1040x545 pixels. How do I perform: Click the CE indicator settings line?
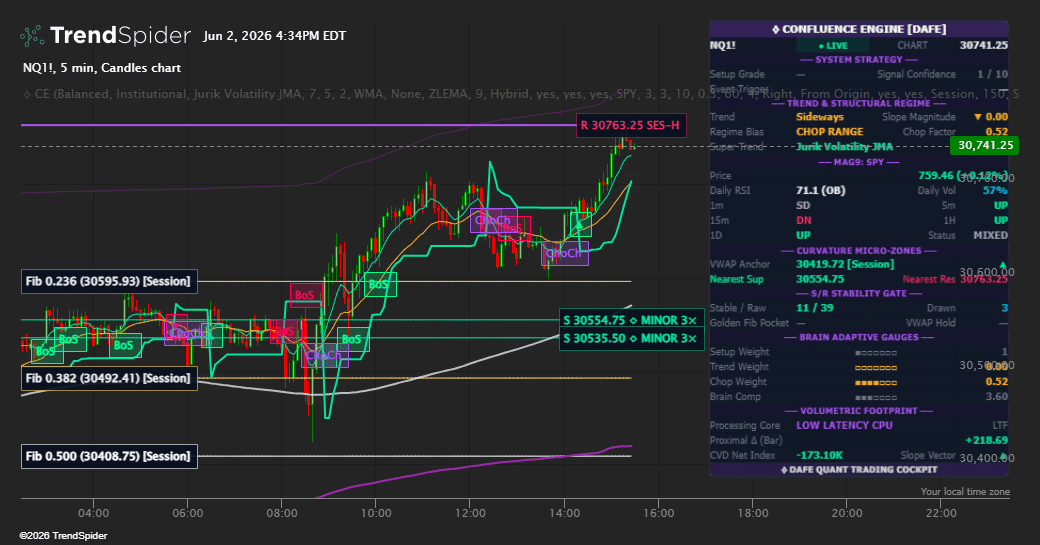tap(520, 94)
